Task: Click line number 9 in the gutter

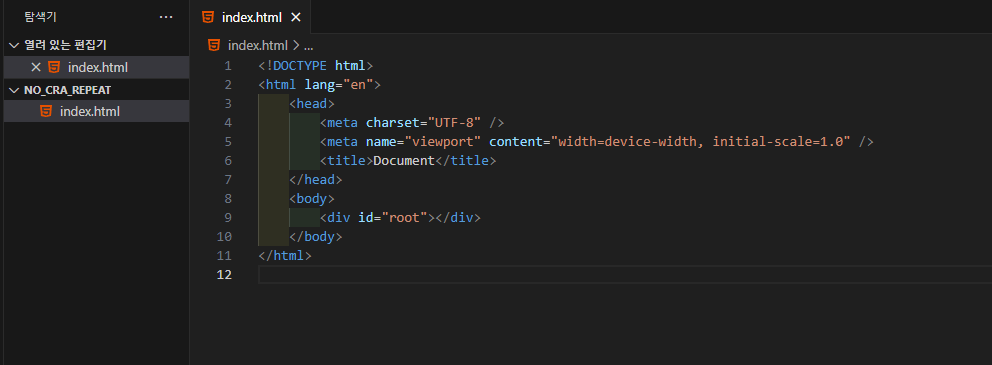Action: tap(228, 218)
